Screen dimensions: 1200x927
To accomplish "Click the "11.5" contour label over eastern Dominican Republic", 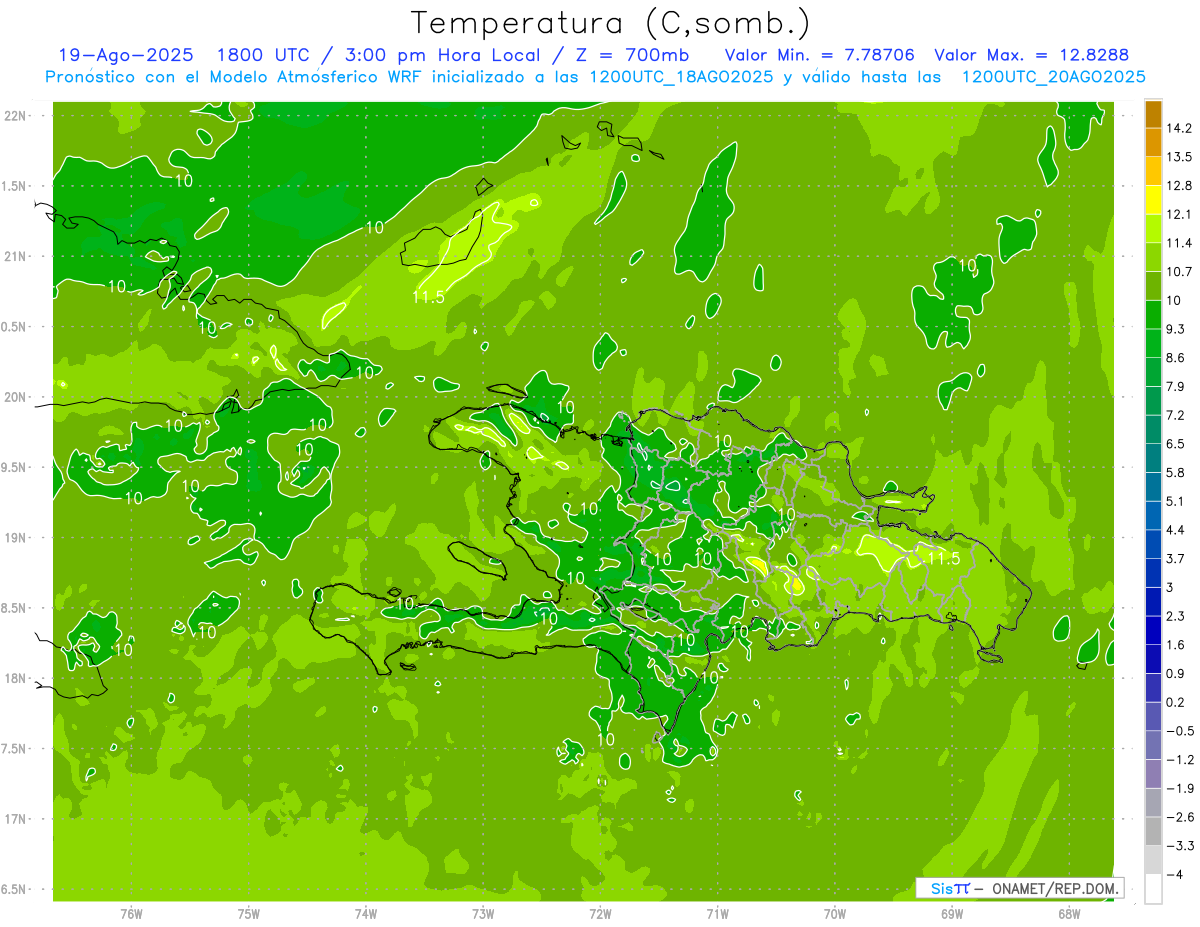I will [x=944, y=559].
